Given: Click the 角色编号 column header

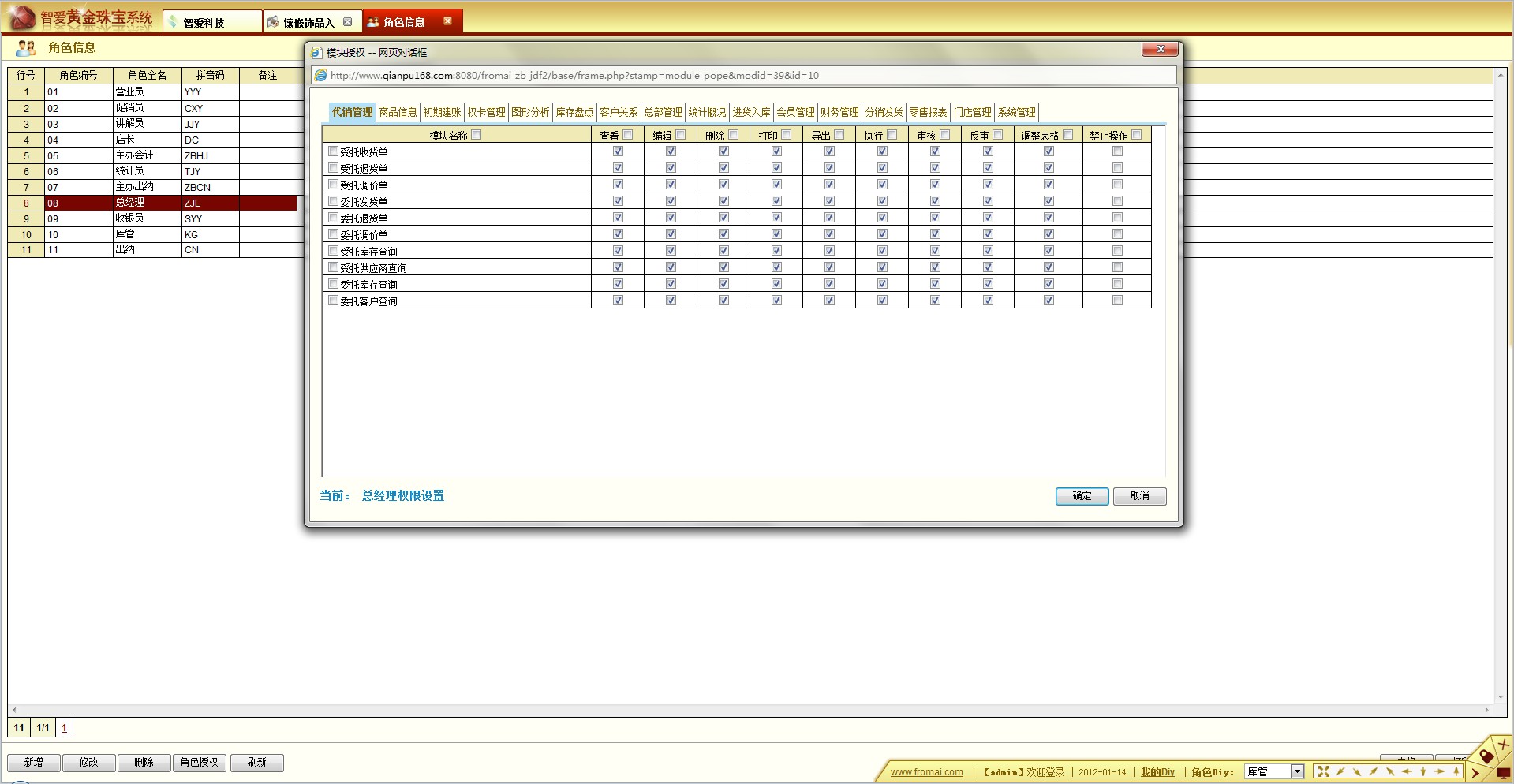Looking at the screenshot, I should tap(79, 76).
